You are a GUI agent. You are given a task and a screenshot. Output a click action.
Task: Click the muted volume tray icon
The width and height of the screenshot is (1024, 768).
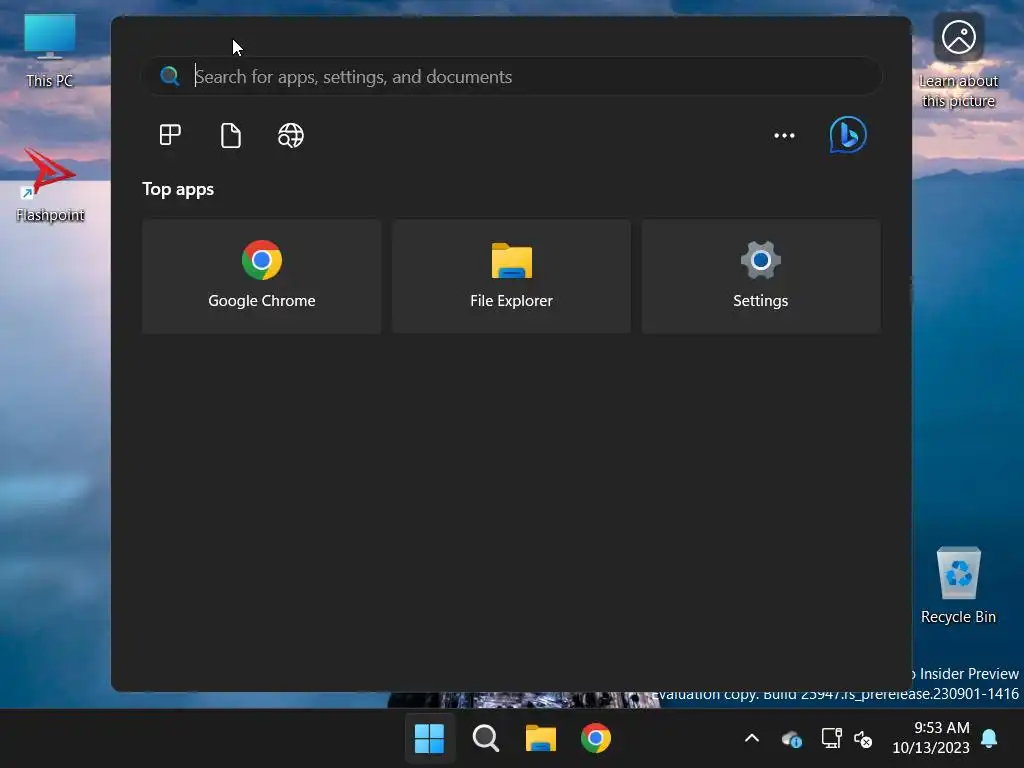click(x=863, y=739)
